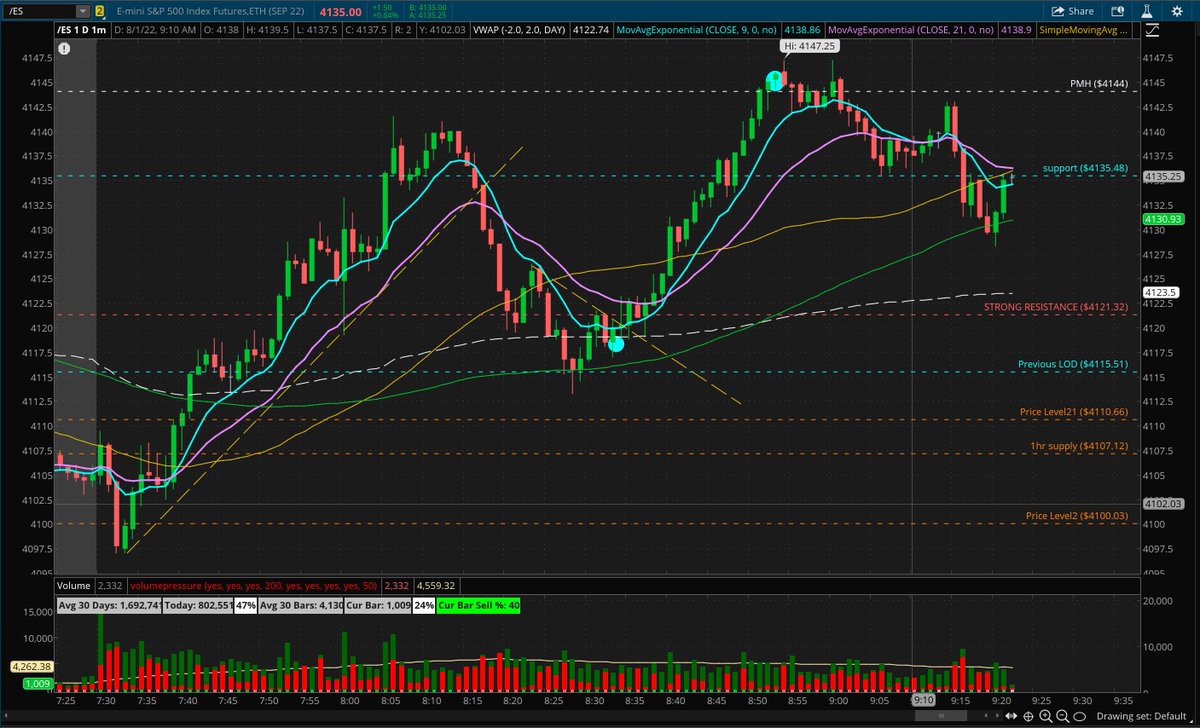
Task: Click the green Cur Bar Sell % label
Action: 478,605
